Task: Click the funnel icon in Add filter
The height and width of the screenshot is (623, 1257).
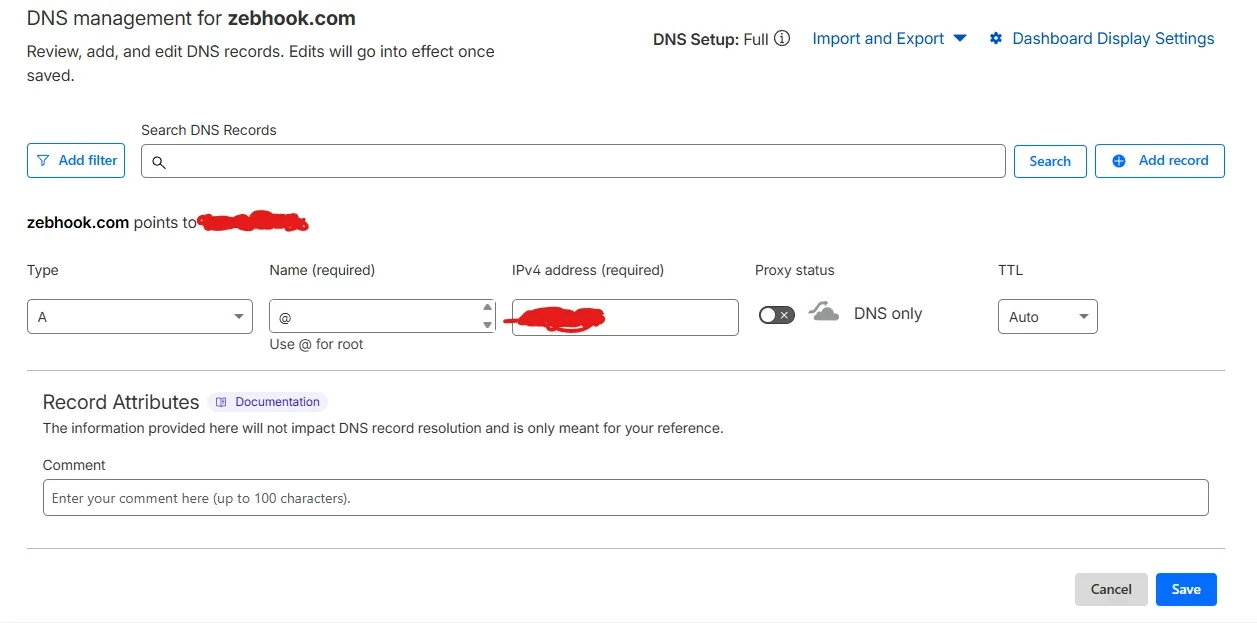Action: click(43, 160)
